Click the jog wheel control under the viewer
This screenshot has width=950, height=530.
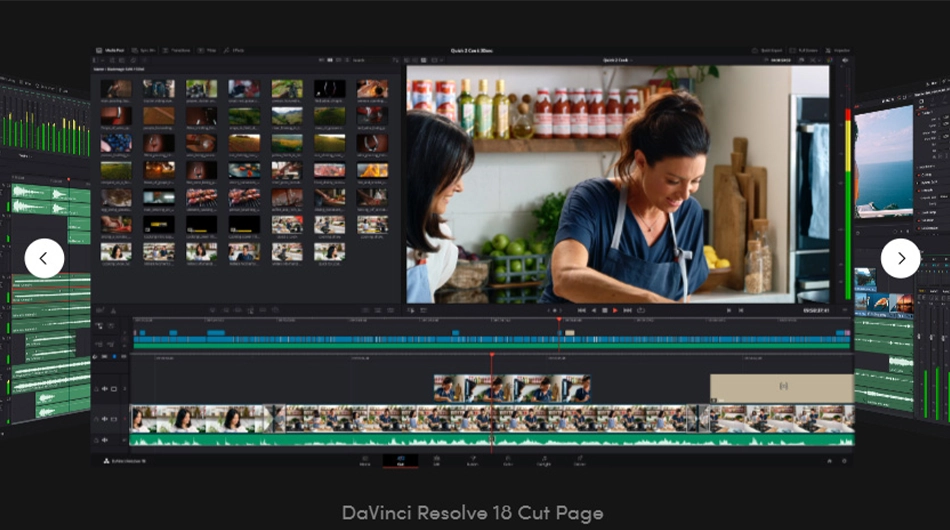[x=554, y=310]
